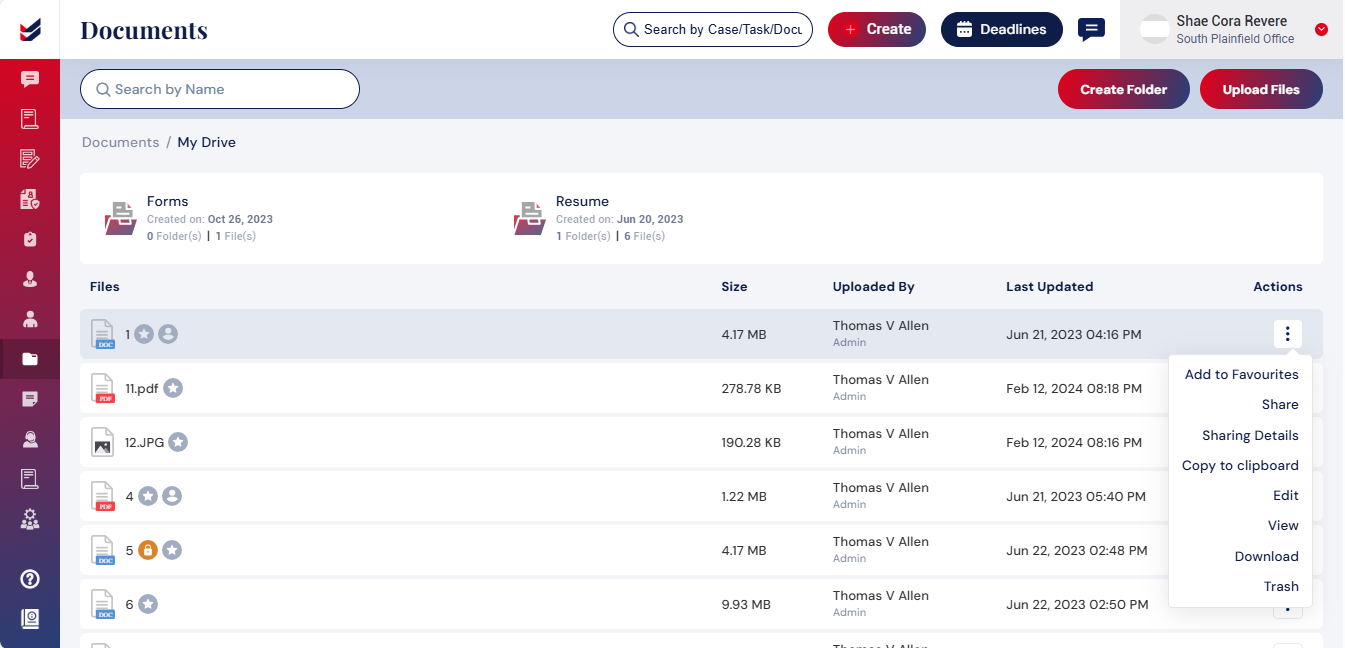Click the orange lock icon on file 5
This screenshot has height=648, width=1345.
149,550
